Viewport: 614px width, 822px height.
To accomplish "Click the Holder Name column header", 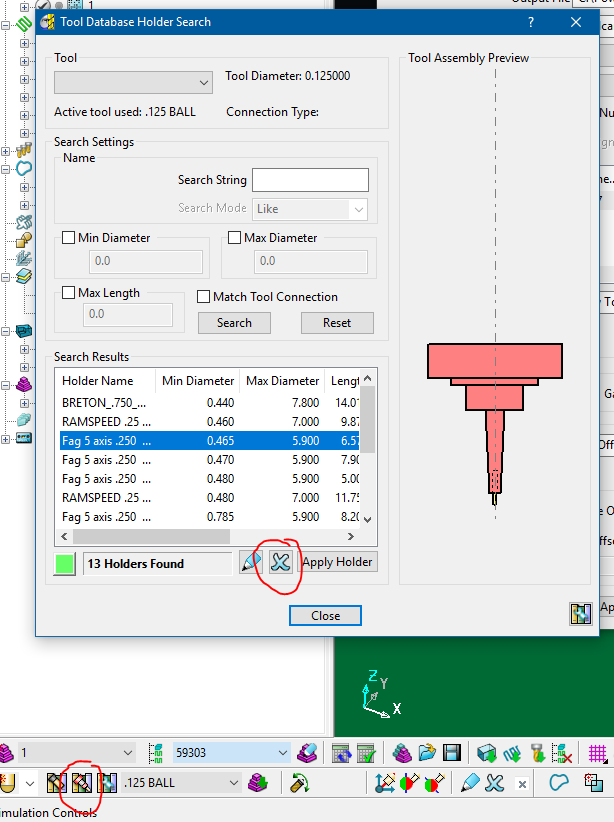I will click(x=105, y=381).
